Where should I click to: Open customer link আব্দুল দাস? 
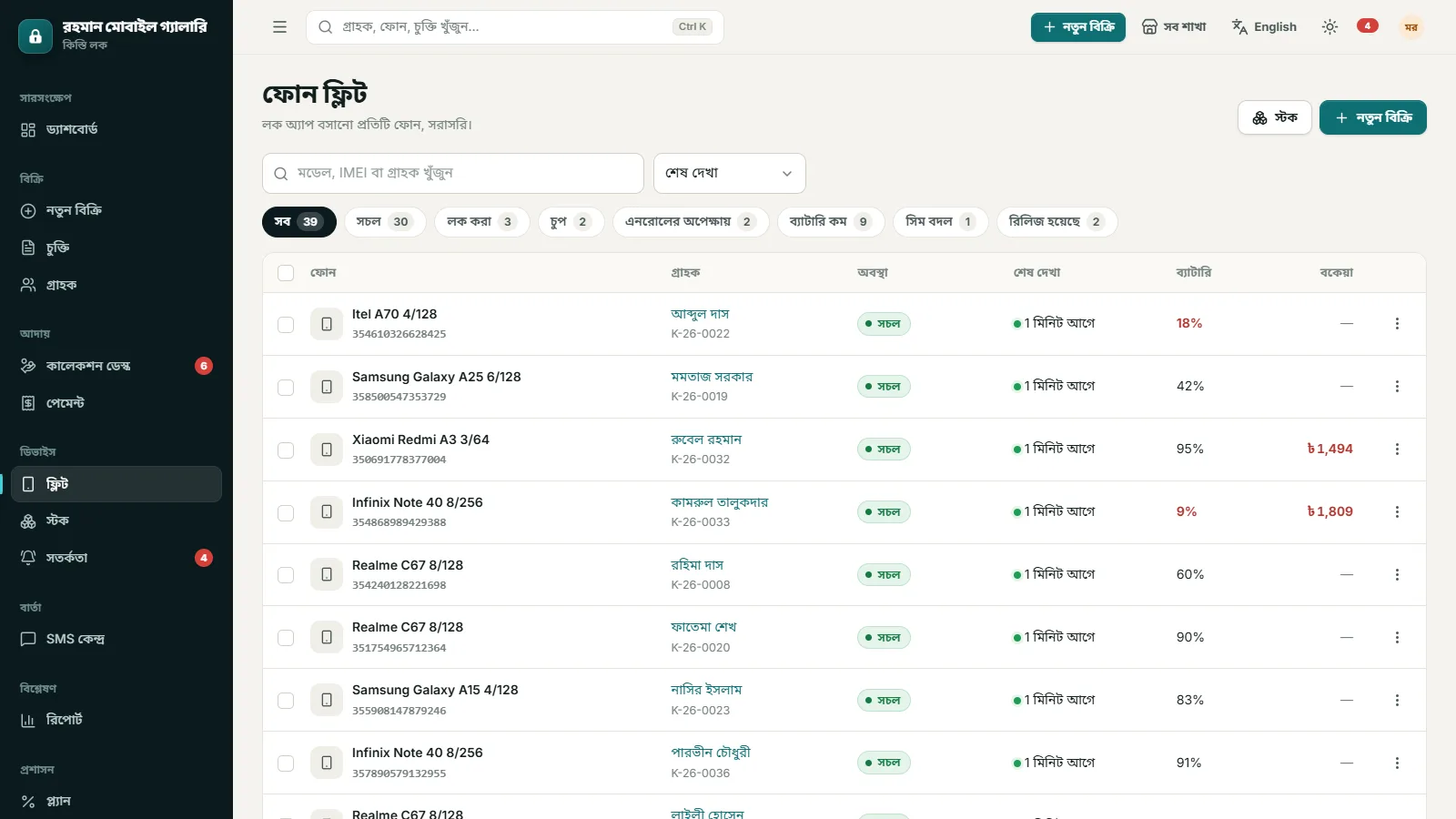coord(700,314)
